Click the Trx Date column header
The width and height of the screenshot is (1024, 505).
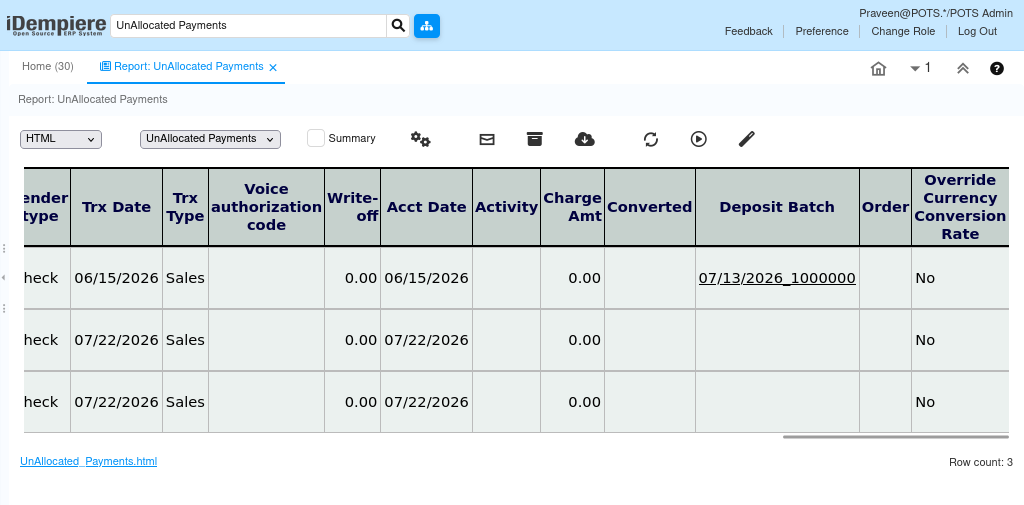pyautogui.click(x=116, y=207)
